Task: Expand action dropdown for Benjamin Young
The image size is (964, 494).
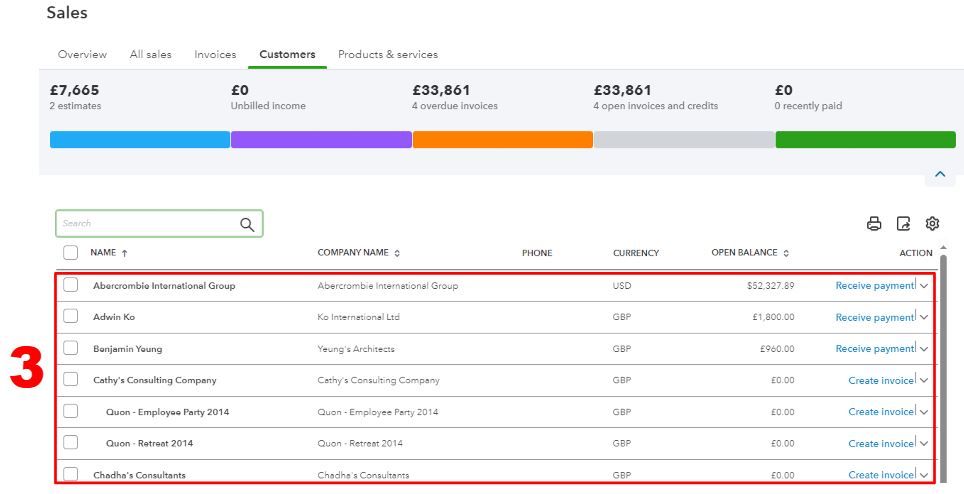Action: [923, 349]
